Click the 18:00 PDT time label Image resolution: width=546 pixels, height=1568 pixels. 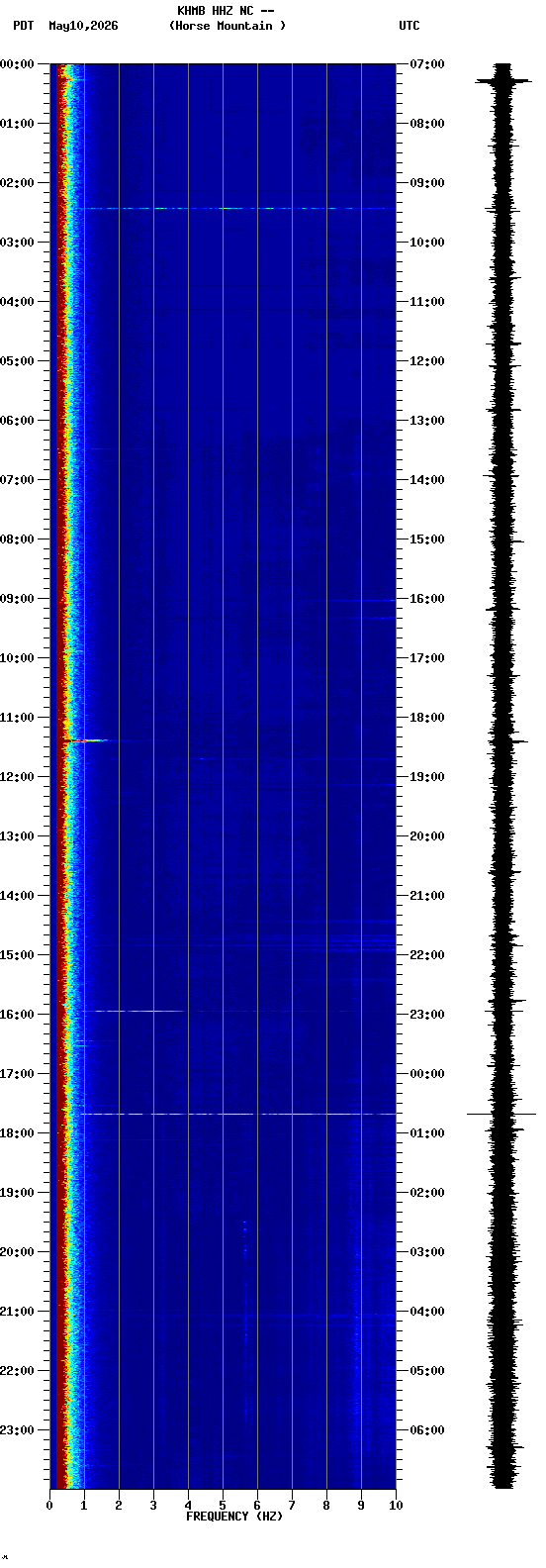tap(17, 1133)
